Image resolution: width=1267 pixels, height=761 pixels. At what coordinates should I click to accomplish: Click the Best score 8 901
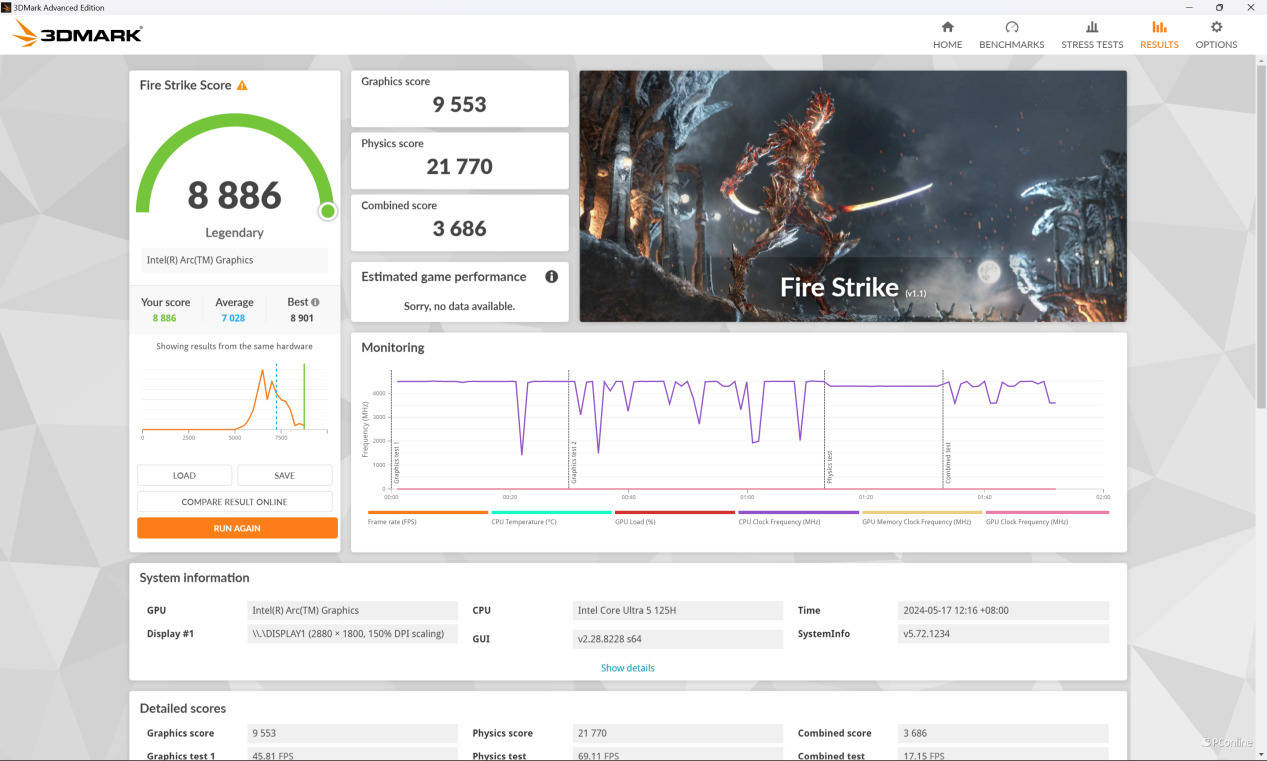[301, 318]
